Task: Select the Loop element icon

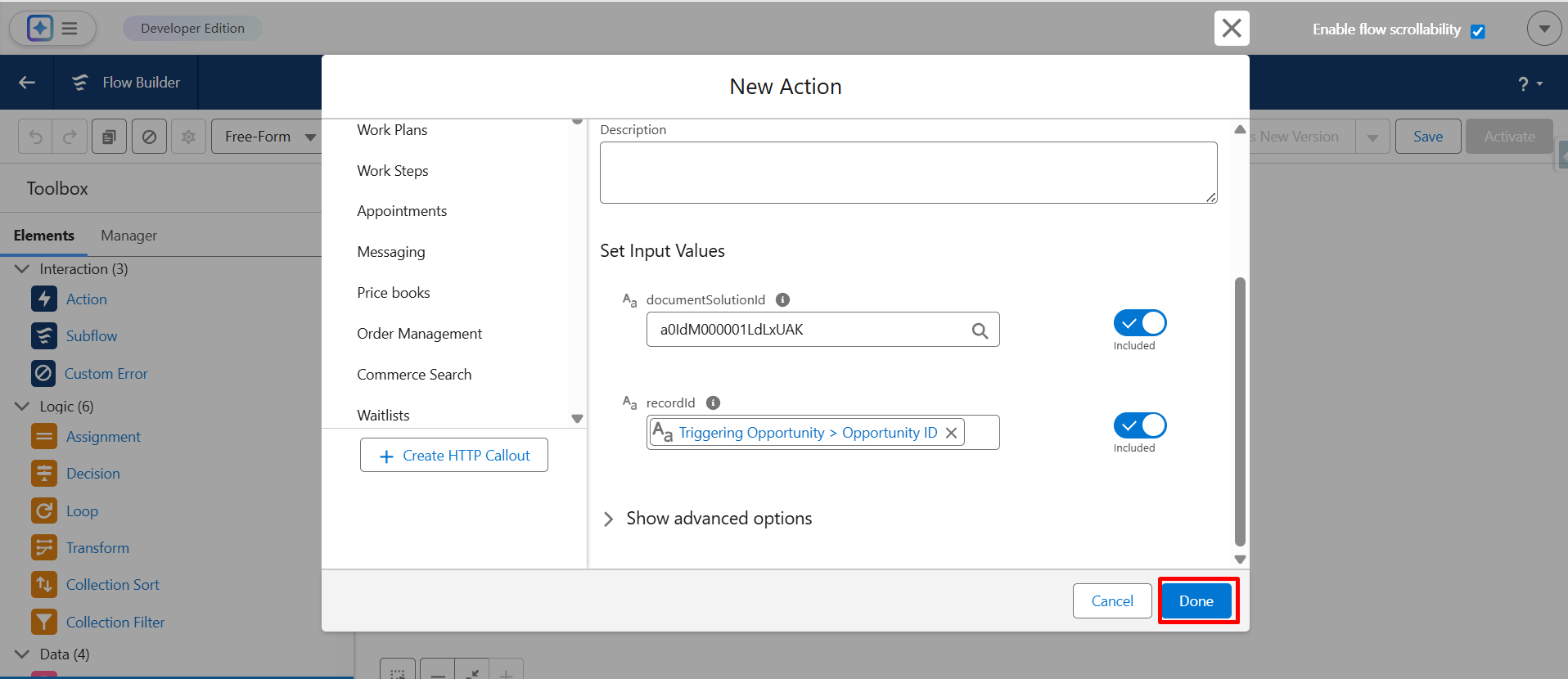Action: point(44,511)
